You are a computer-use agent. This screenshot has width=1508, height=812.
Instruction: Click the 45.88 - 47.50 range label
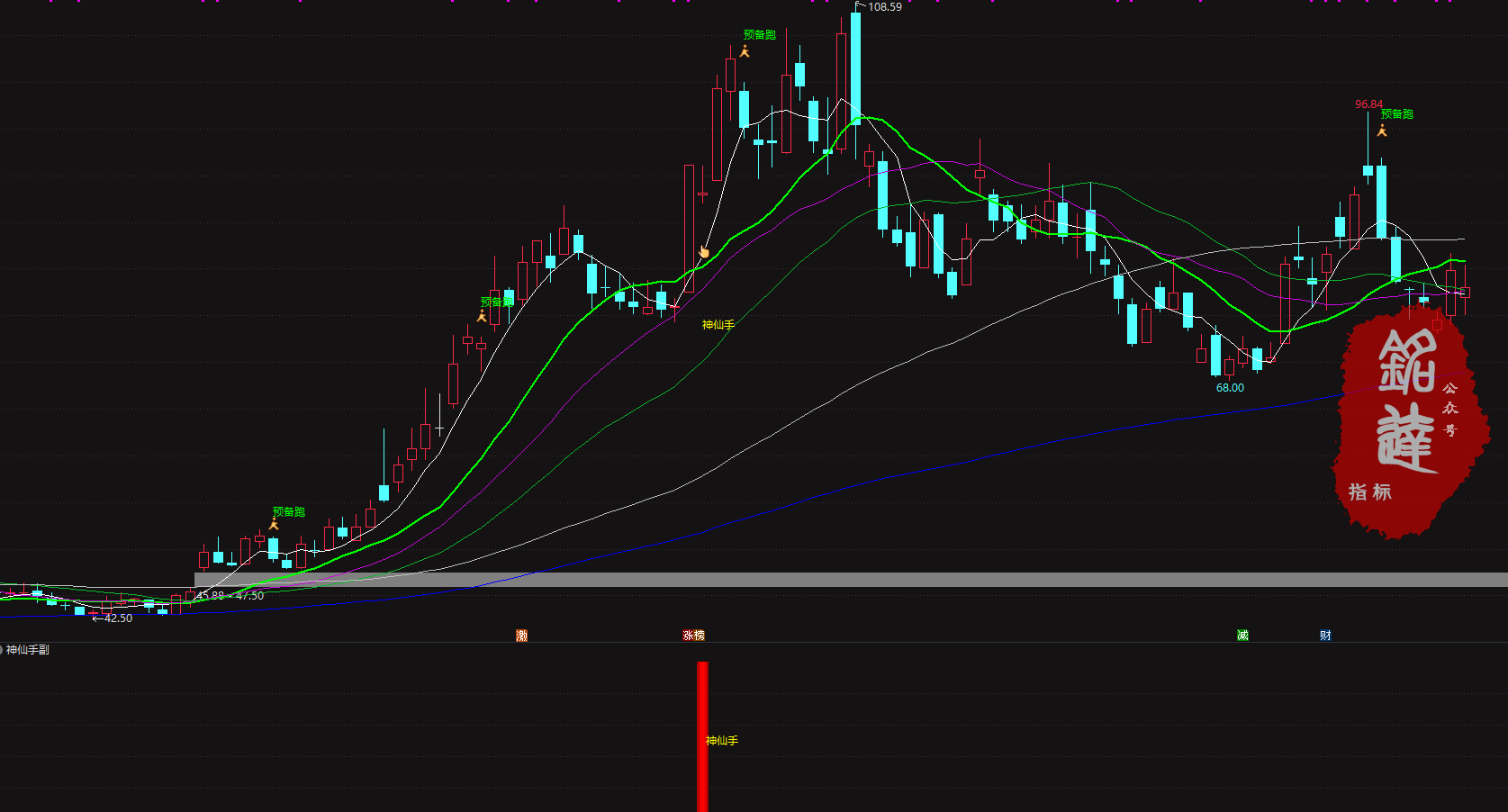pyautogui.click(x=230, y=596)
